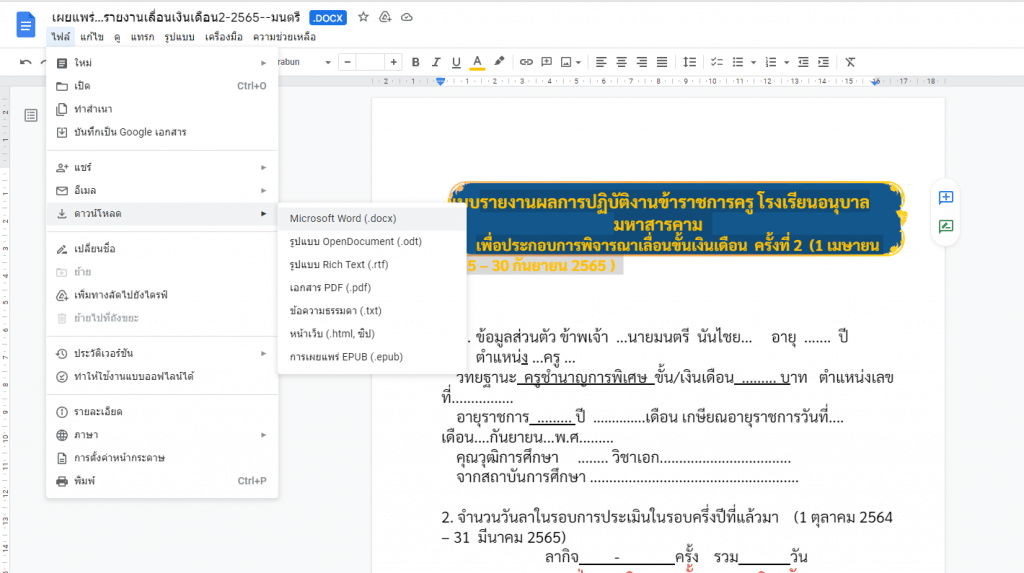
Task: Open the ความช่วยเหลือ (Help) menu
Action: pyautogui.click(x=284, y=37)
